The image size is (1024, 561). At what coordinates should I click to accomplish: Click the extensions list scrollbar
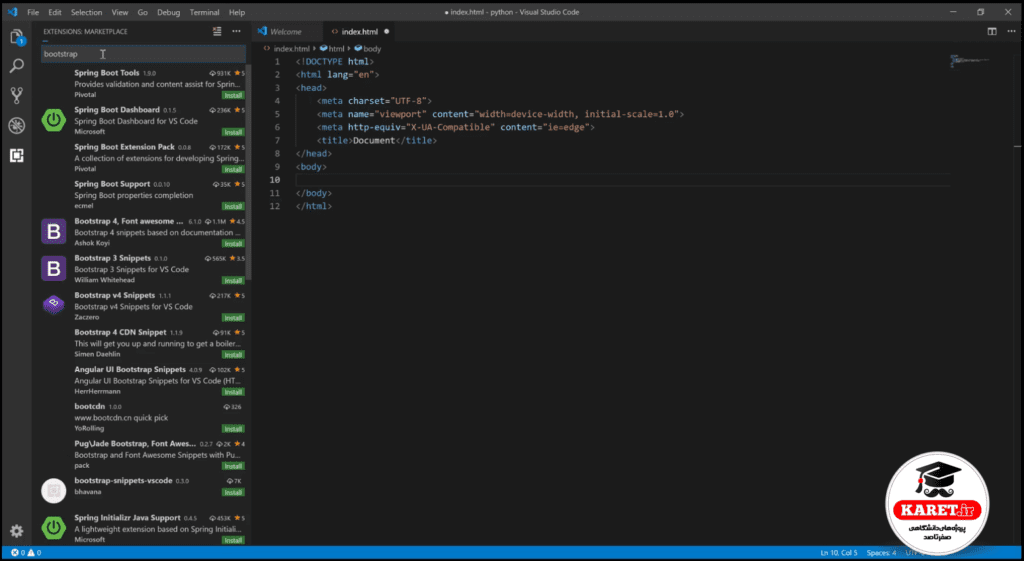click(x=248, y=173)
